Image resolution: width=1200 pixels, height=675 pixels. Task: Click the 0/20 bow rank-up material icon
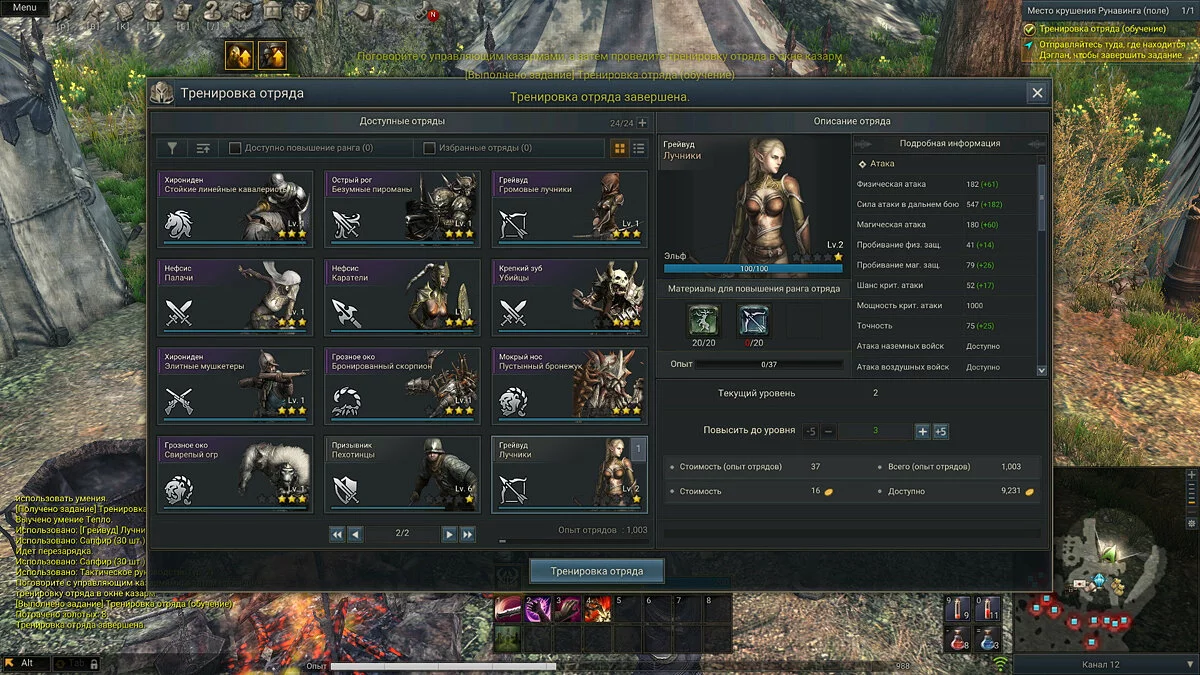click(754, 320)
